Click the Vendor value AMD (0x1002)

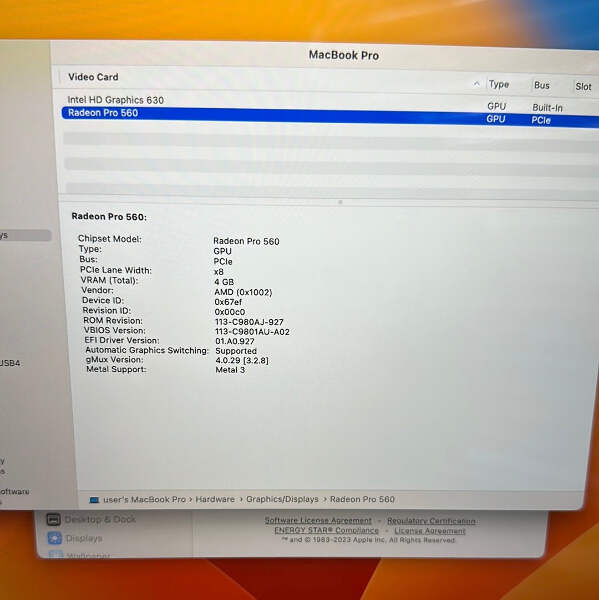pos(243,292)
